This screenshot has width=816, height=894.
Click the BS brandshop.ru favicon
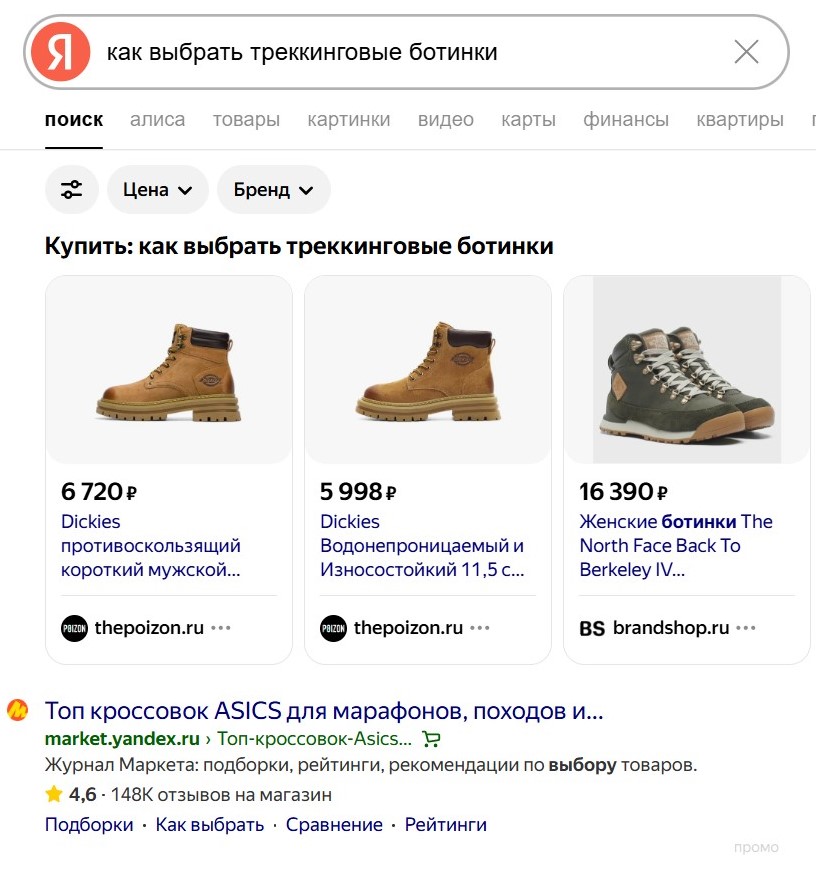pyautogui.click(x=592, y=627)
